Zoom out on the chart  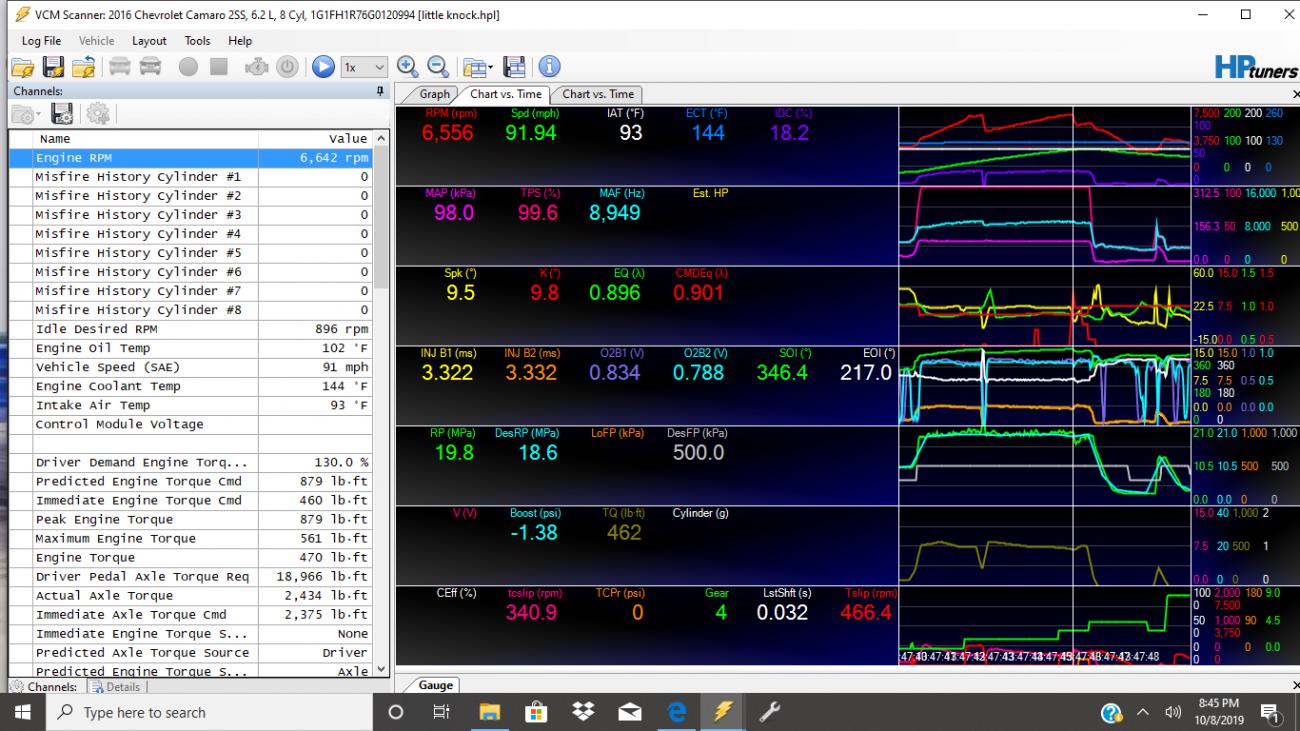(437, 66)
